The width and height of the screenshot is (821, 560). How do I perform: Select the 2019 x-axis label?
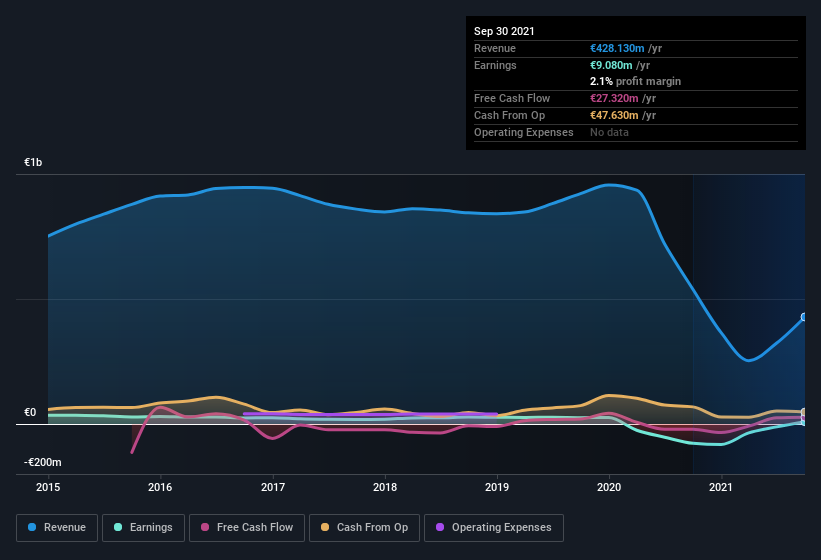click(x=497, y=487)
